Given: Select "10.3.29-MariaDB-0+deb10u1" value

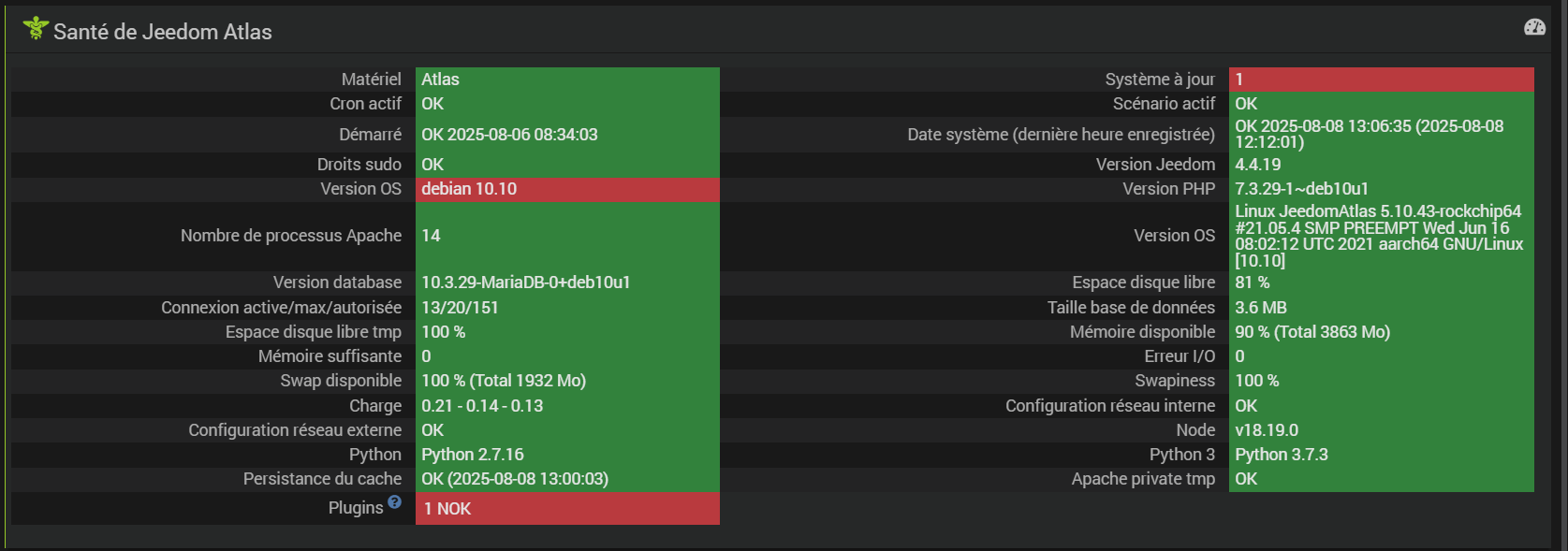Looking at the screenshot, I should click(x=526, y=283).
